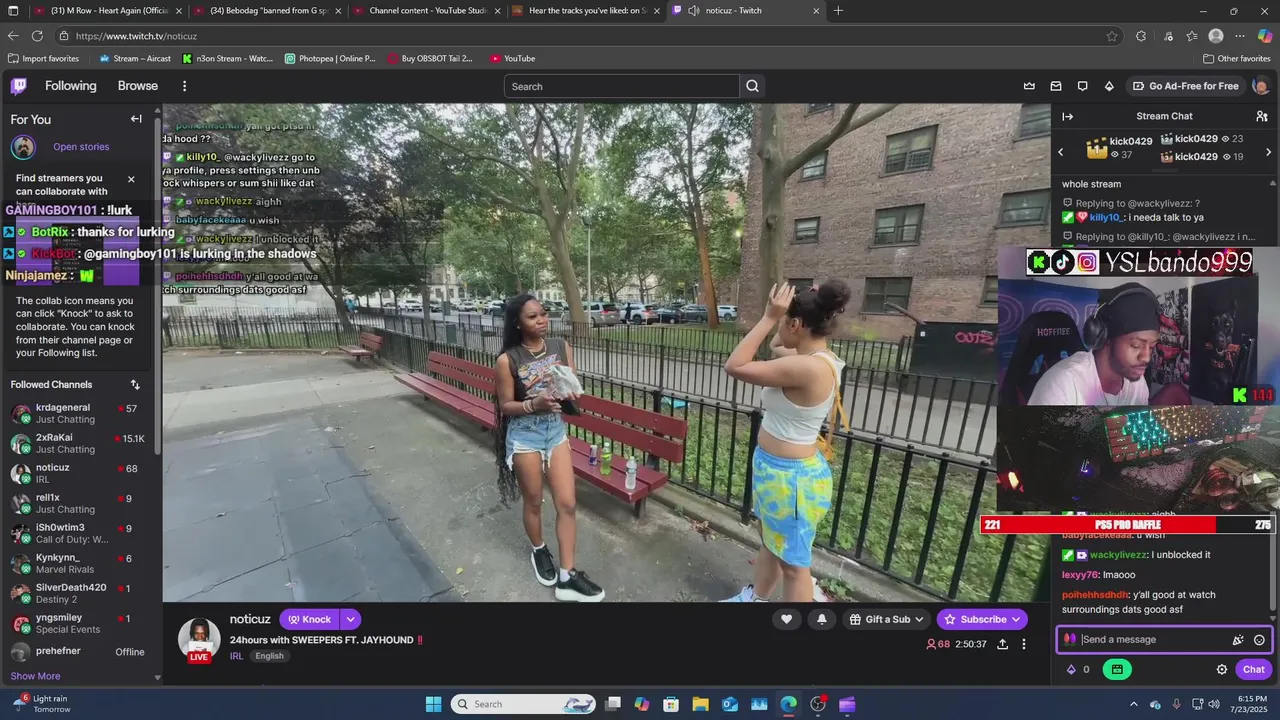Open the Browse tab
The height and width of the screenshot is (720, 1280).
tap(138, 86)
